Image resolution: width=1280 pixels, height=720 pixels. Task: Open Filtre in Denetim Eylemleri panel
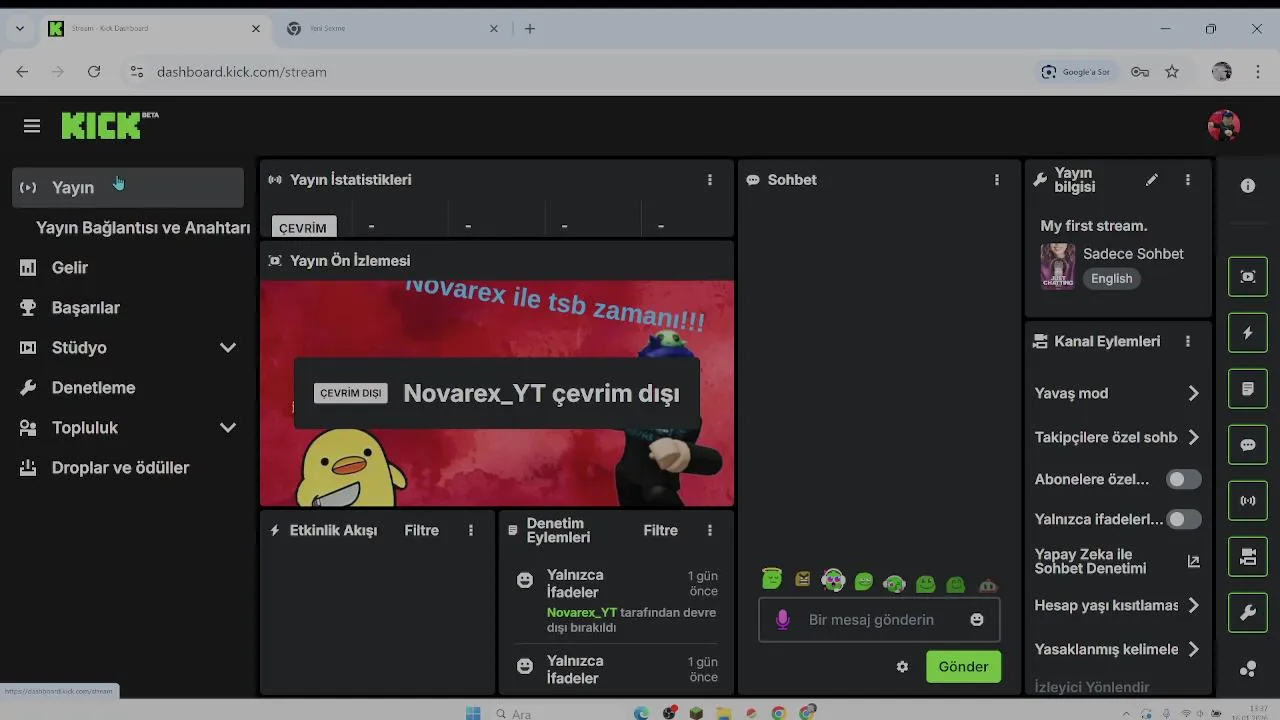tap(660, 530)
